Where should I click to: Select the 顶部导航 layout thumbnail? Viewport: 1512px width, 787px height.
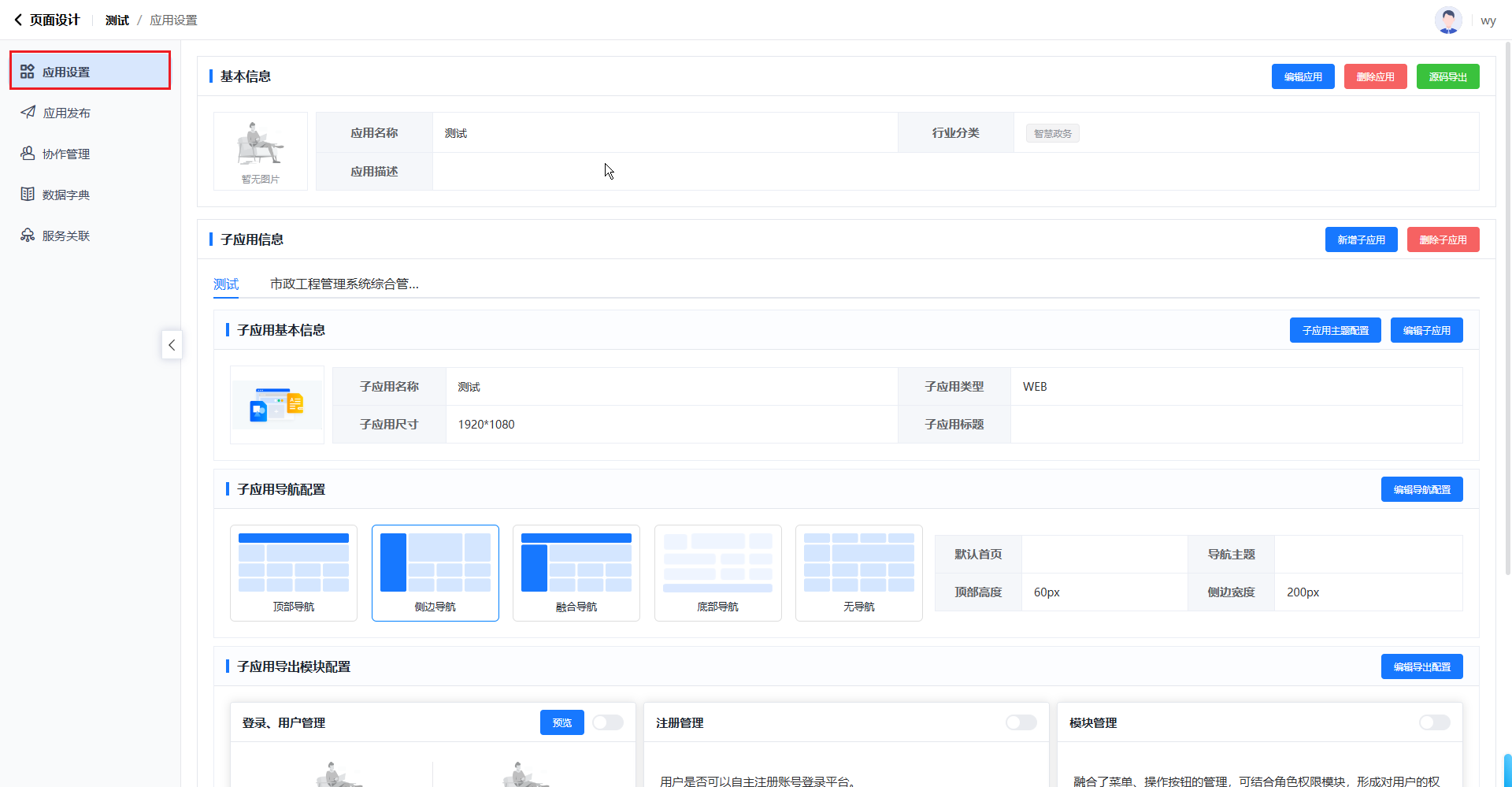click(293, 573)
